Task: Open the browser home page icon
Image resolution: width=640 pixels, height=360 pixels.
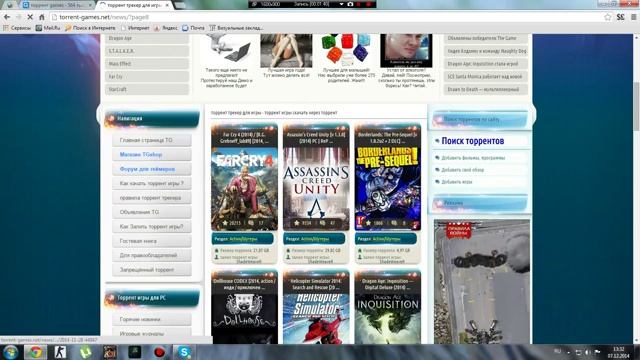Action: 41,17
